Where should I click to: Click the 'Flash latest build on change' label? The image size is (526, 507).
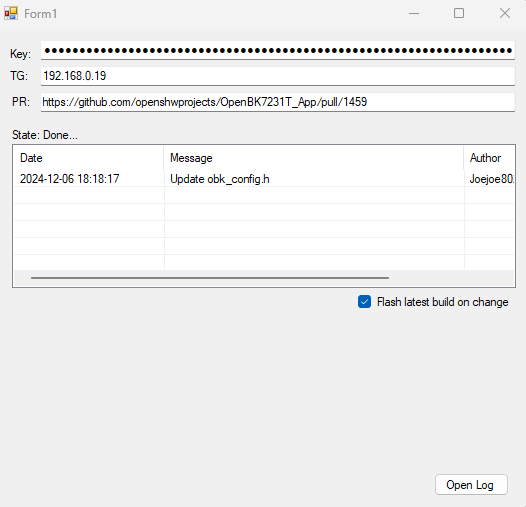coord(442,302)
